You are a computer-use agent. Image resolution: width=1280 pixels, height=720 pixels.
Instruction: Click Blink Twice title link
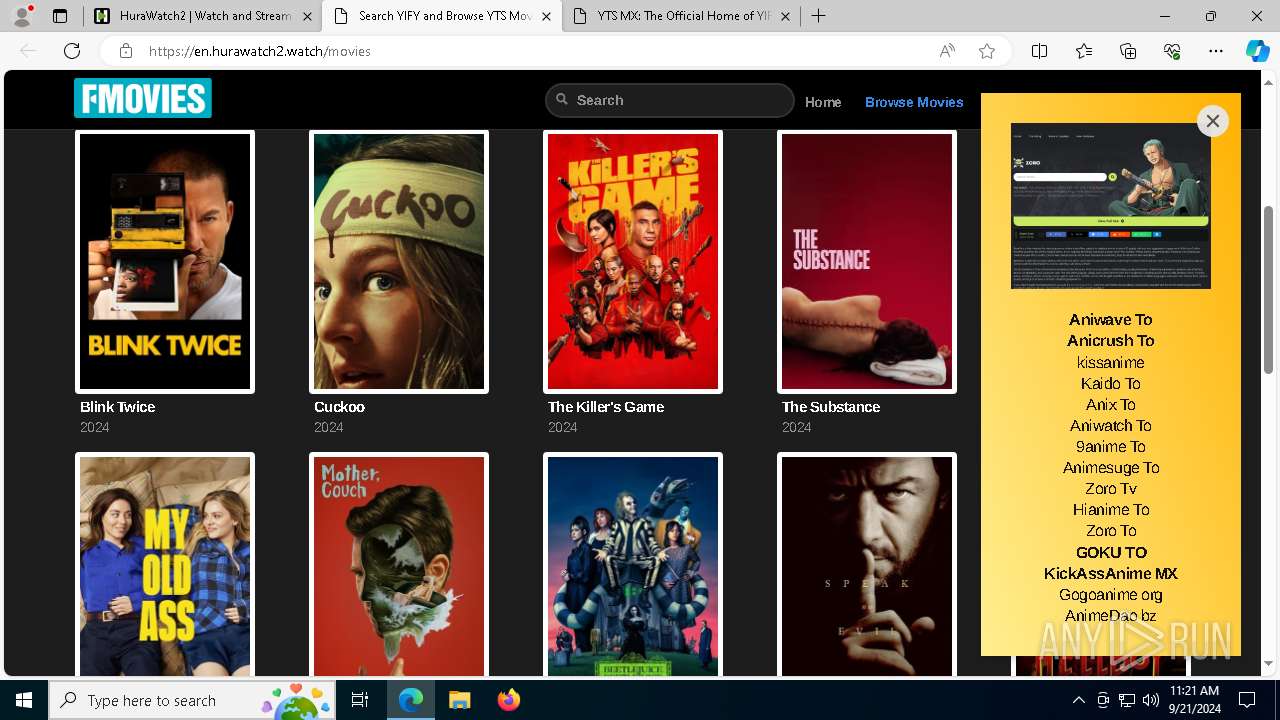pos(117,407)
